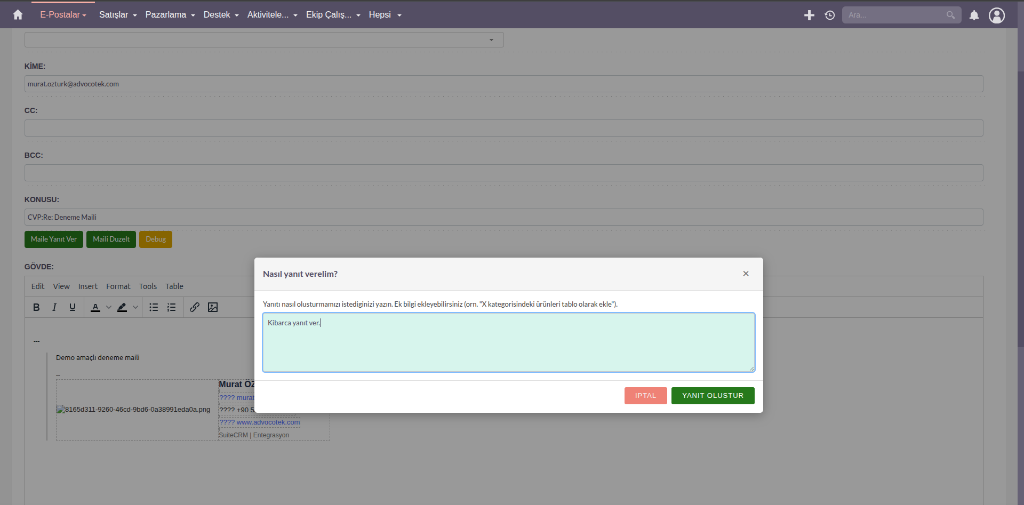
Task: Click the YANIT OLUŞTUR button
Action: pyautogui.click(x=713, y=396)
